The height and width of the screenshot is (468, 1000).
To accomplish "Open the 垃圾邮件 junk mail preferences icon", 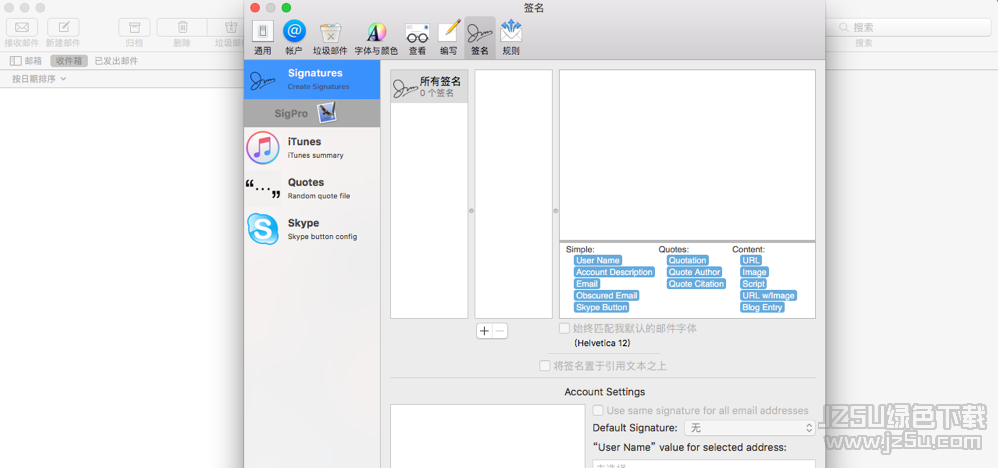I will point(330,38).
